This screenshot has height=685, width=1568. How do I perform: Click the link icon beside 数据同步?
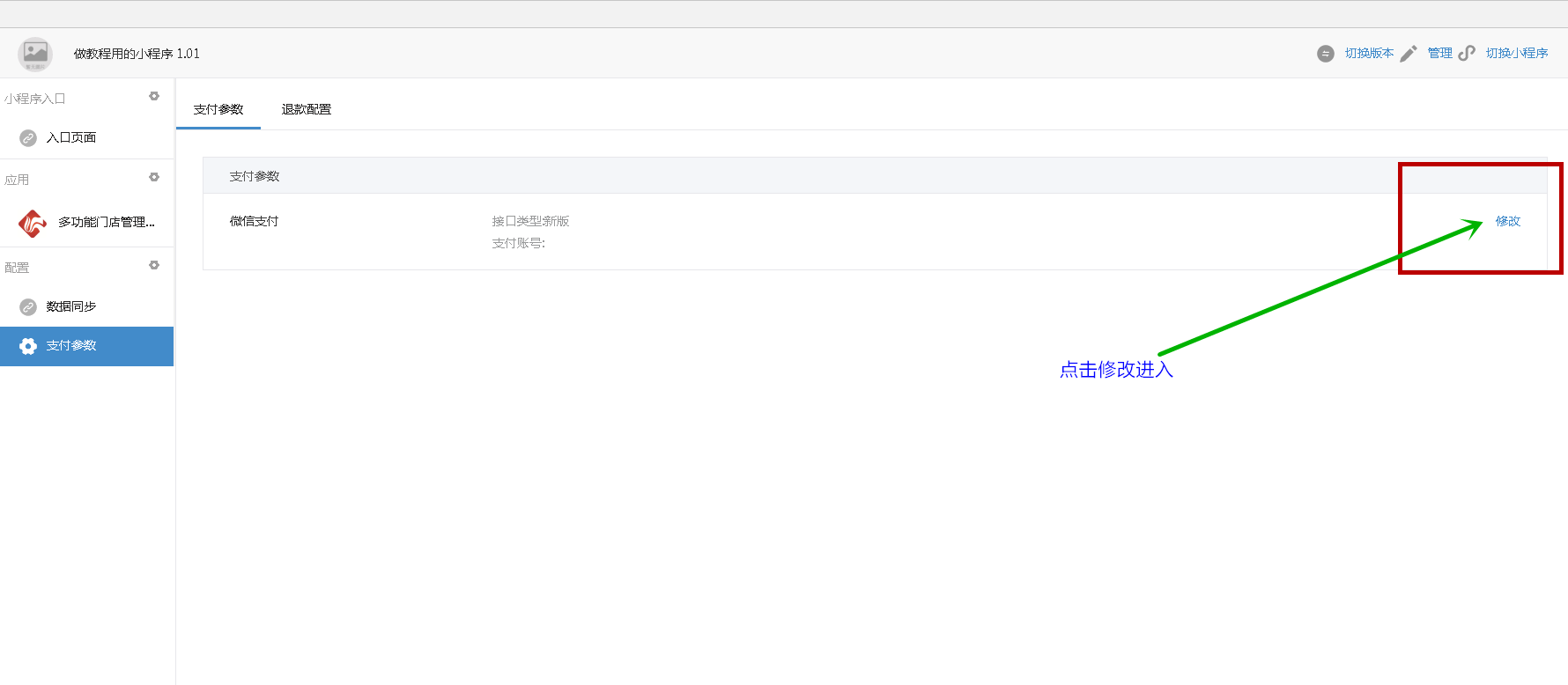(28, 307)
